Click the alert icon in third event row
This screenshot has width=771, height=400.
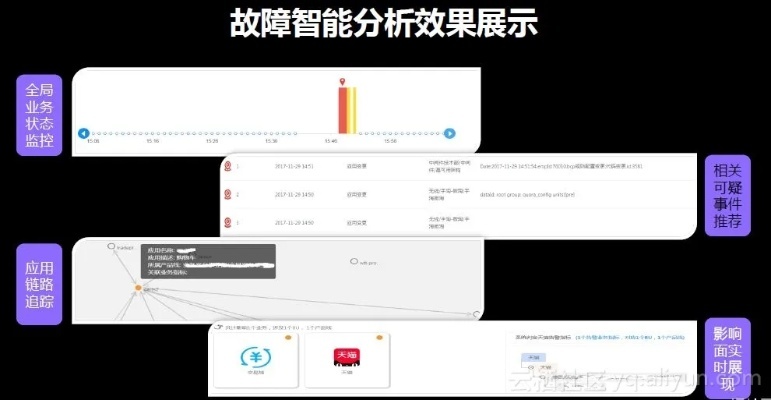(x=228, y=222)
